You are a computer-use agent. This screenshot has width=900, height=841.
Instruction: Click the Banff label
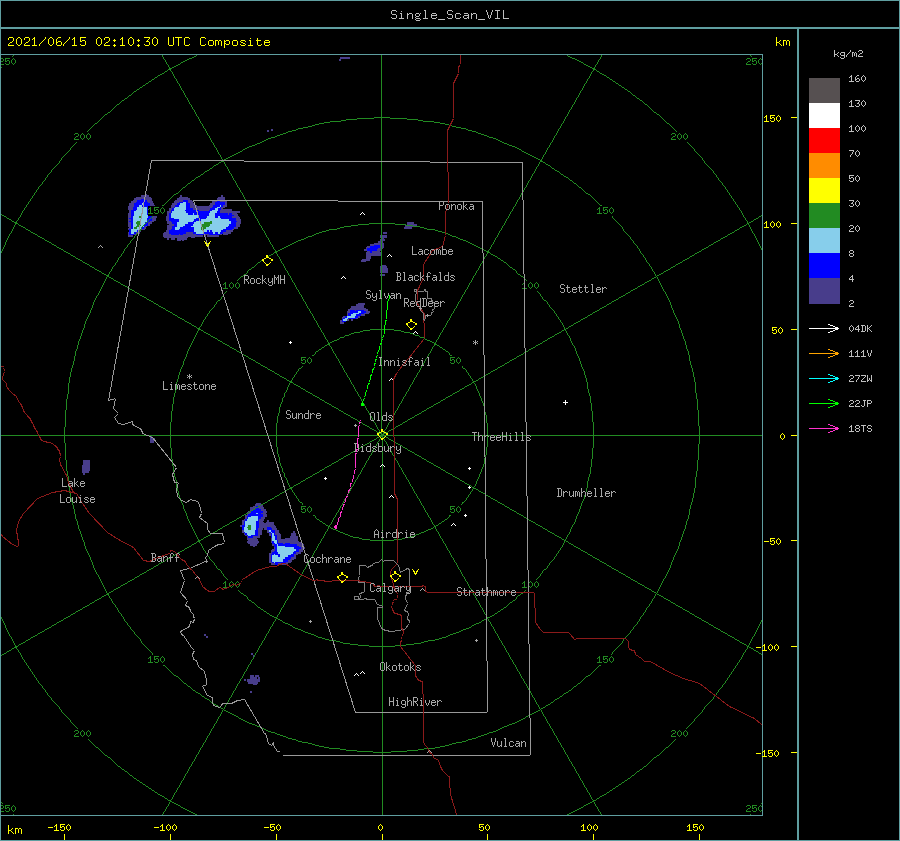pos(165,557)
